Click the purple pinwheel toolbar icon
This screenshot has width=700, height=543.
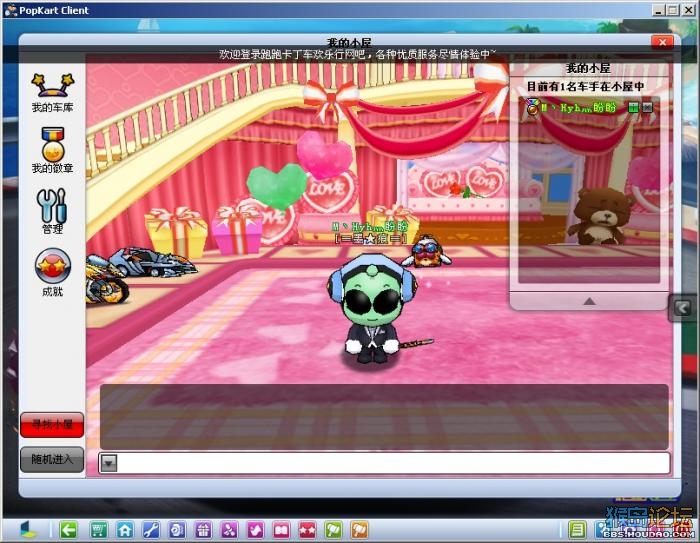click(229, 530)
